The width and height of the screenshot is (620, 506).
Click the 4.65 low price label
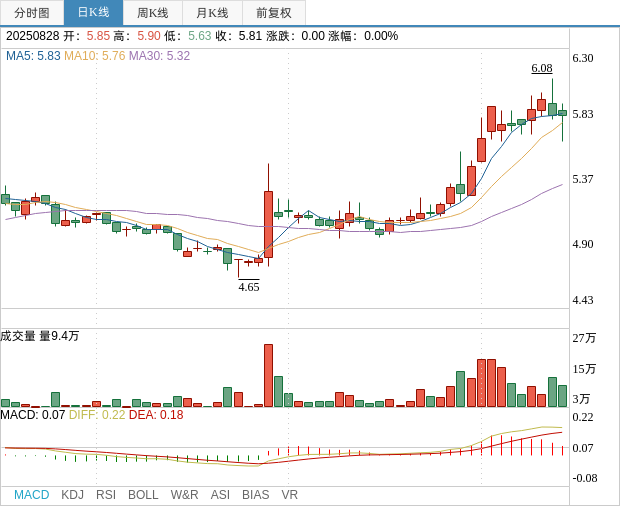pyautogui.click(x=249, y=287)
